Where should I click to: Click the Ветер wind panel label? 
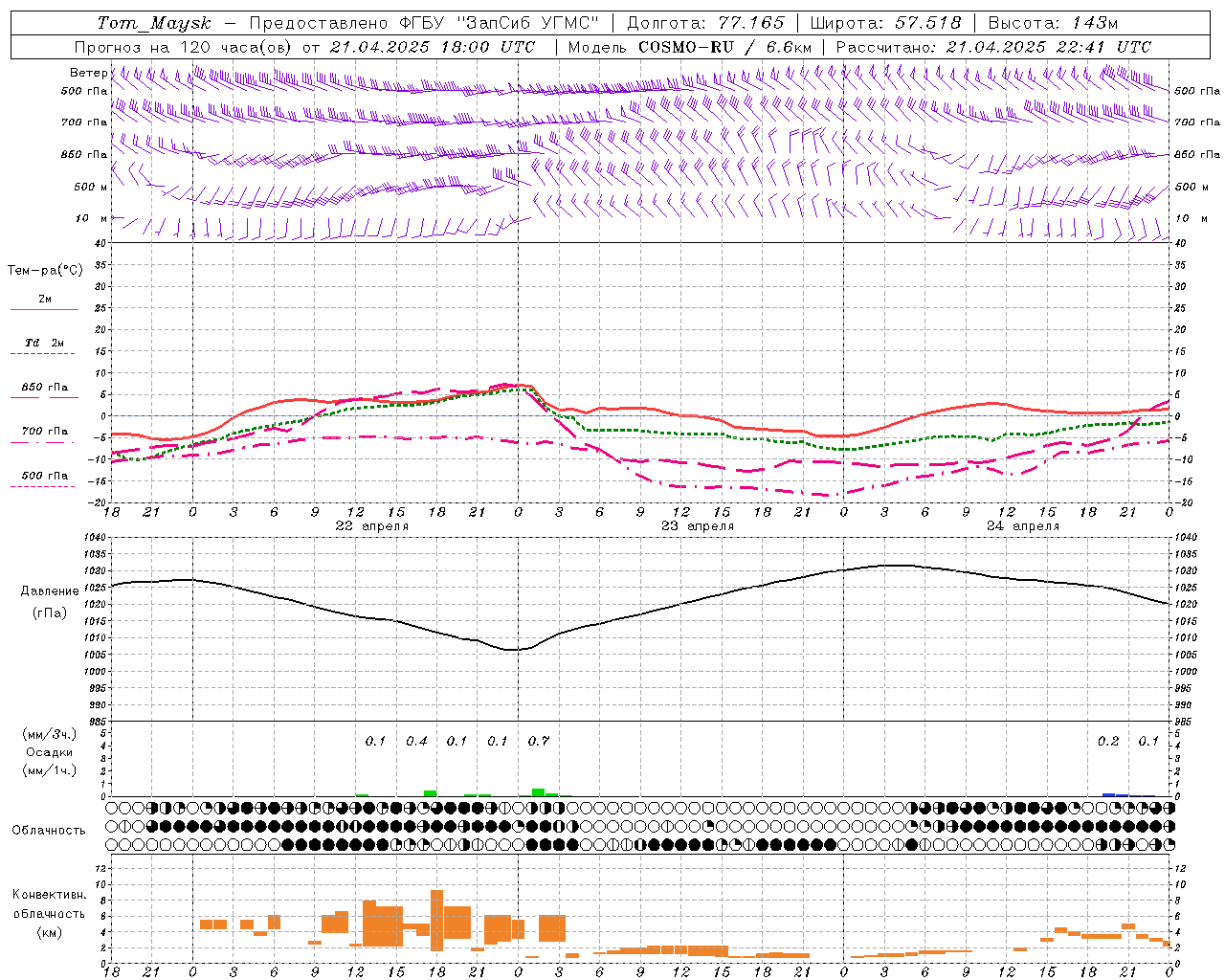pos(88,73)
